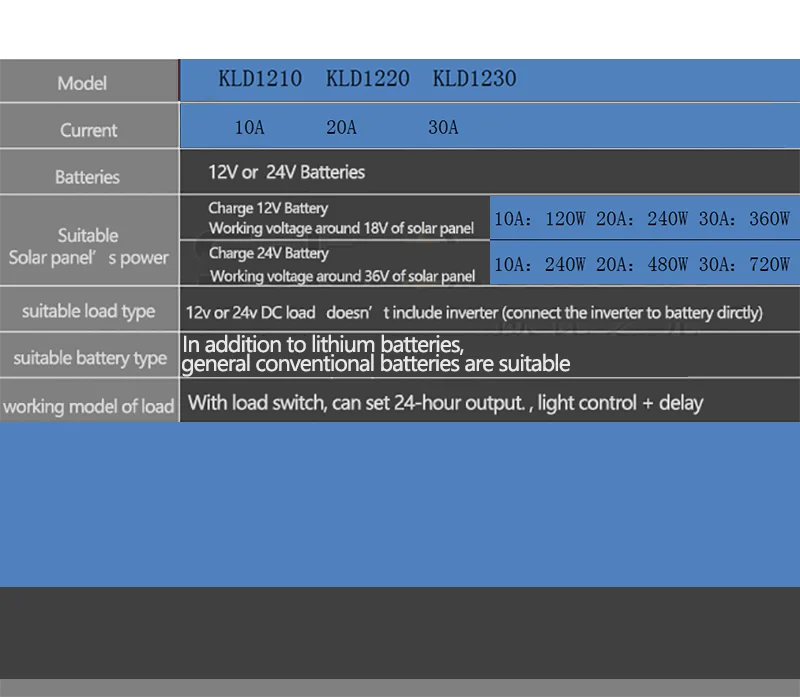Image resolution: width=800 pixels, height=697 pixels.
Task: Click the "Charge 24V Battery" line
Action: pyautogui.click(x=268, y=253)
